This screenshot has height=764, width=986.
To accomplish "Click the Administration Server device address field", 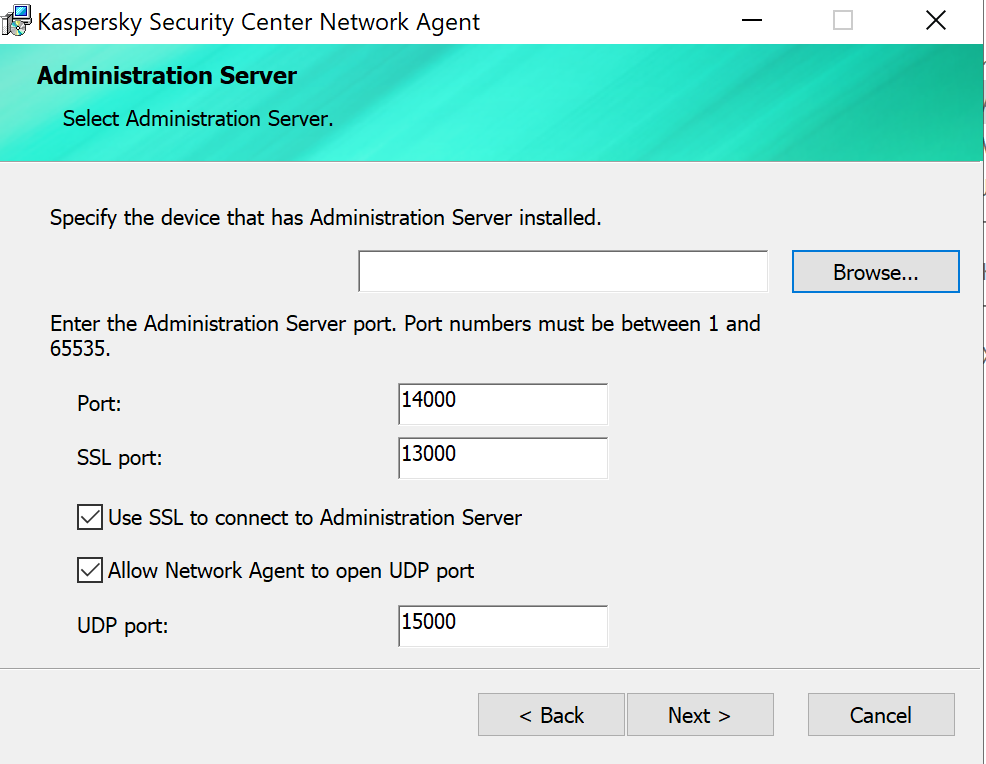I will tap(562, 272).
